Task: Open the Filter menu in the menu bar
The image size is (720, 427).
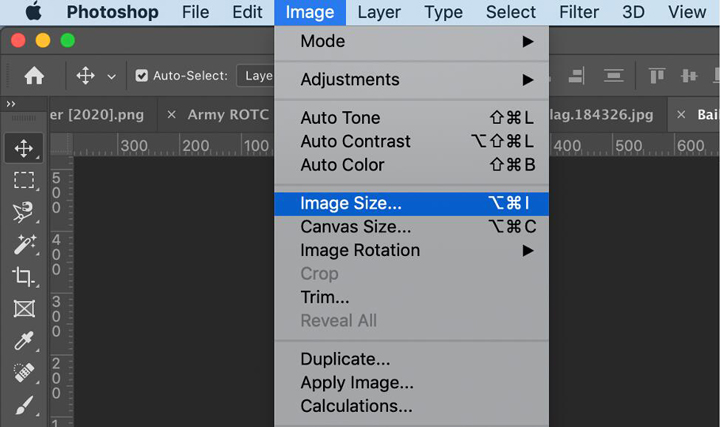Action: pyautogui.click(x=580, y=12)
